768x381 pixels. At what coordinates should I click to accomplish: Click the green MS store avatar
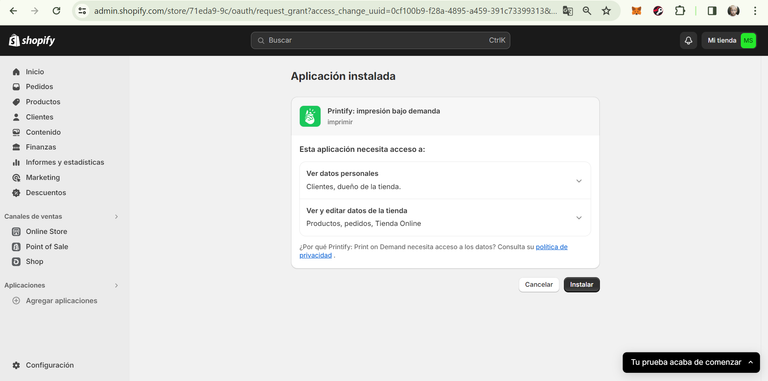tap(748, 41)
